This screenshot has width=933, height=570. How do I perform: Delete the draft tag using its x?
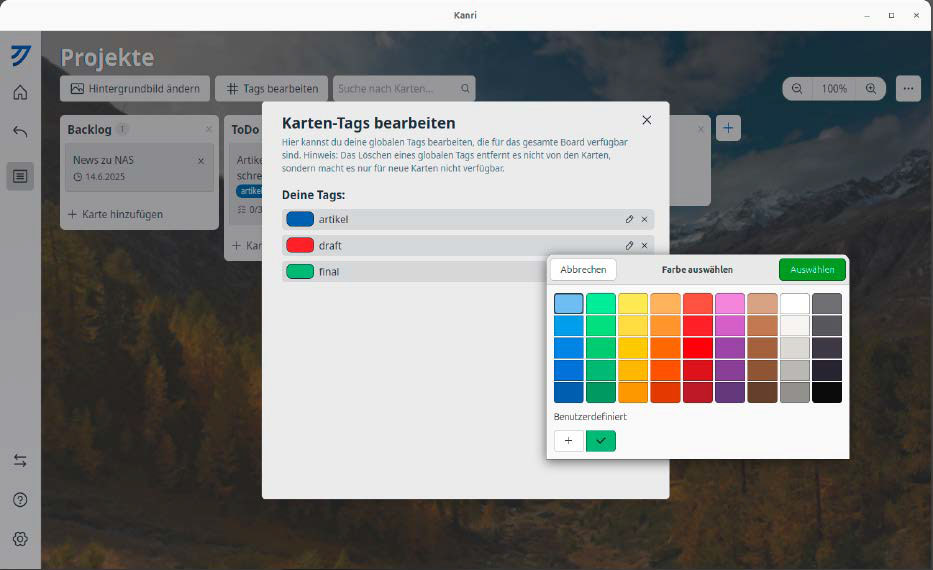pyautogui.click(x=645, y=245)
